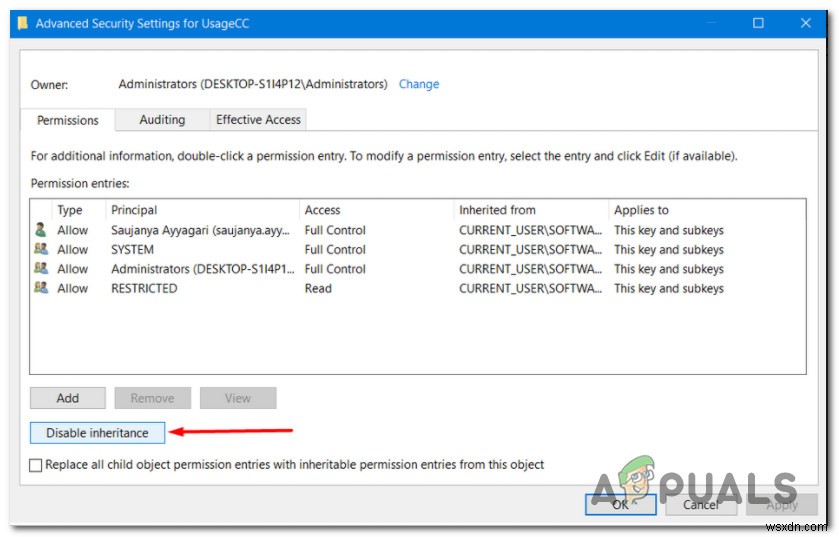The height and width of the screenshot is (537, 839).
Task: Click Allow in the SYSTEM row
Action: coord(72,250)
